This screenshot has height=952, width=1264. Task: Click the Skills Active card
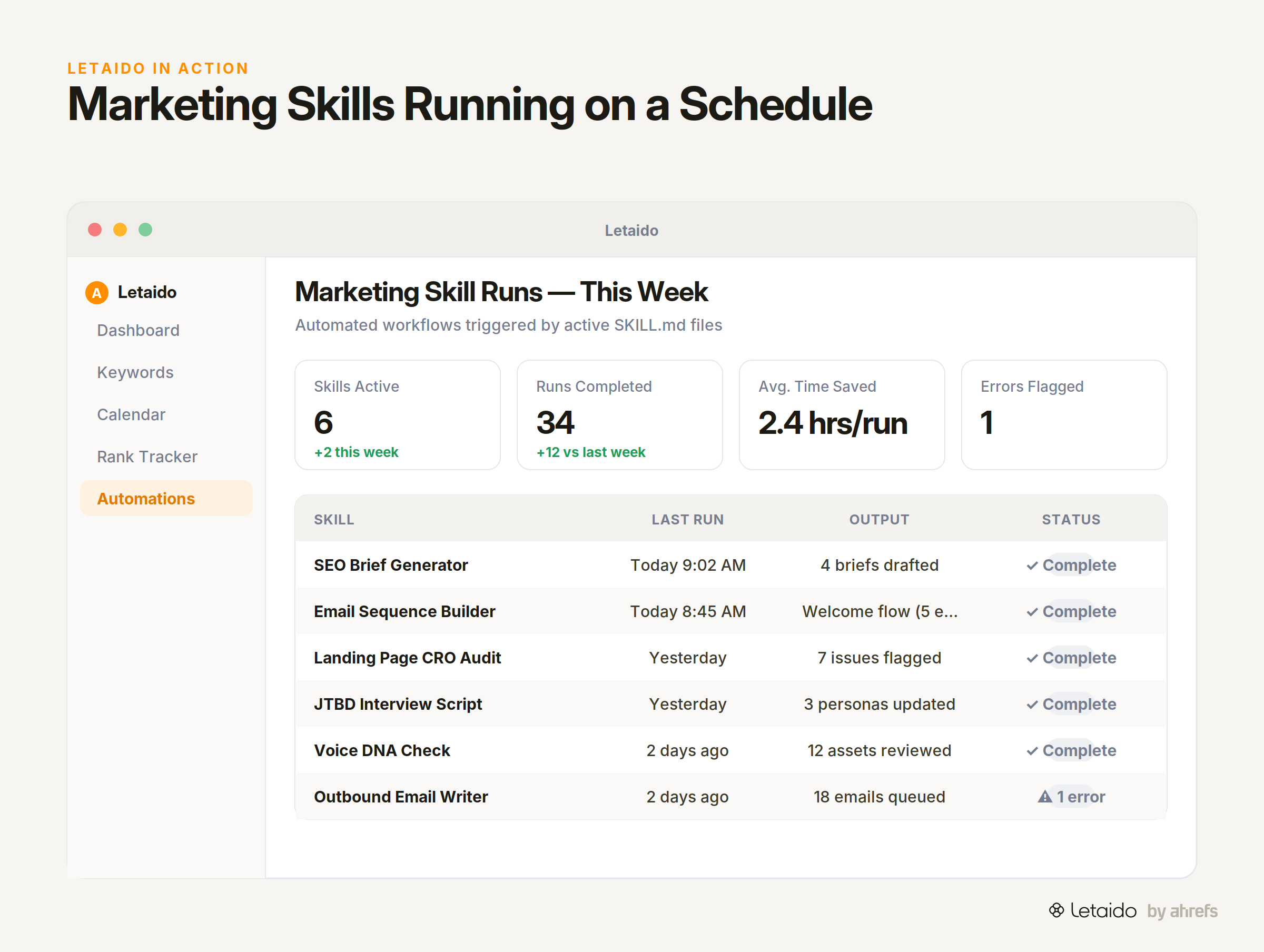398,415
